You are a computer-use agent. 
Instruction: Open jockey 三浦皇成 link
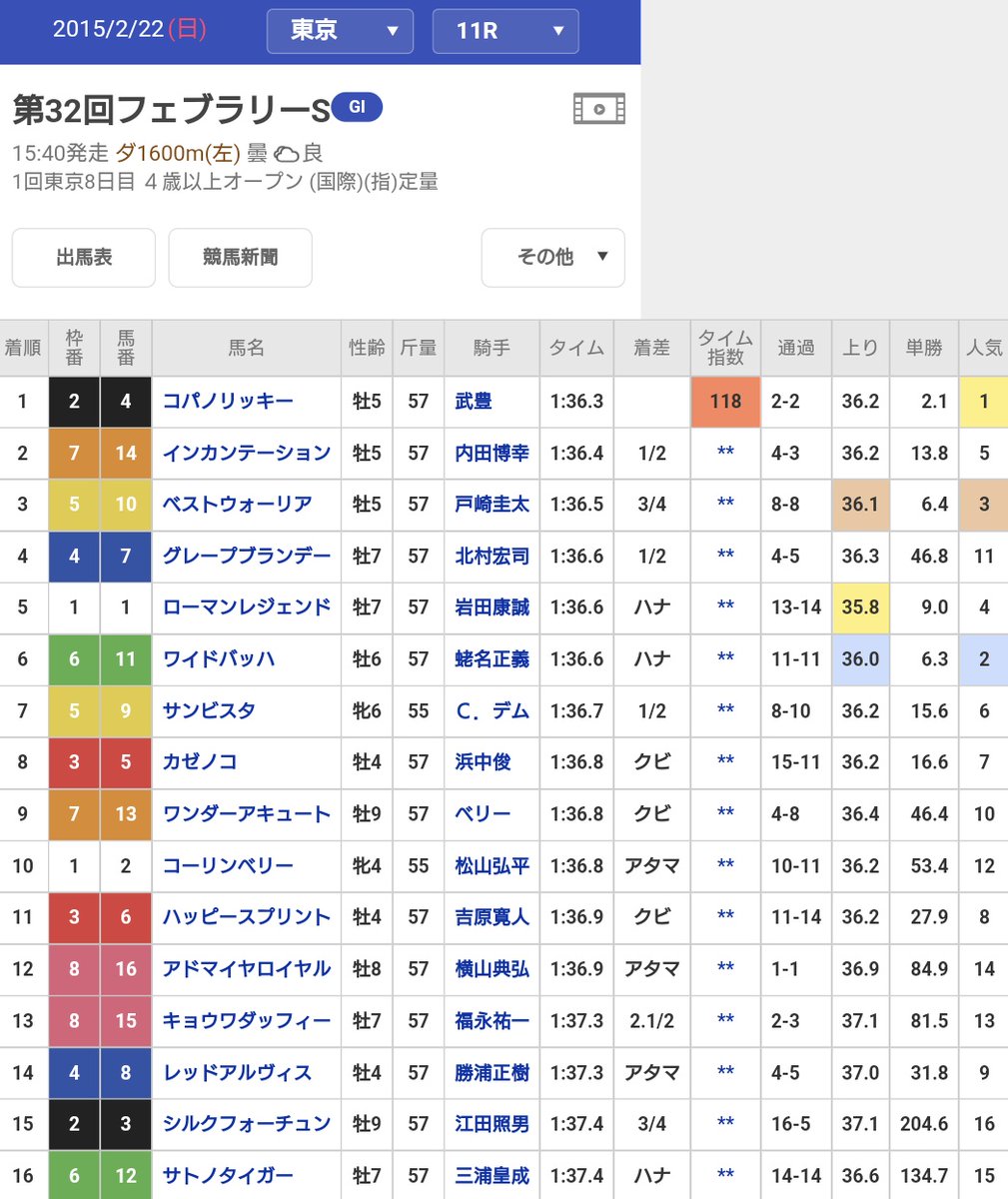[x=492, y=1176]
